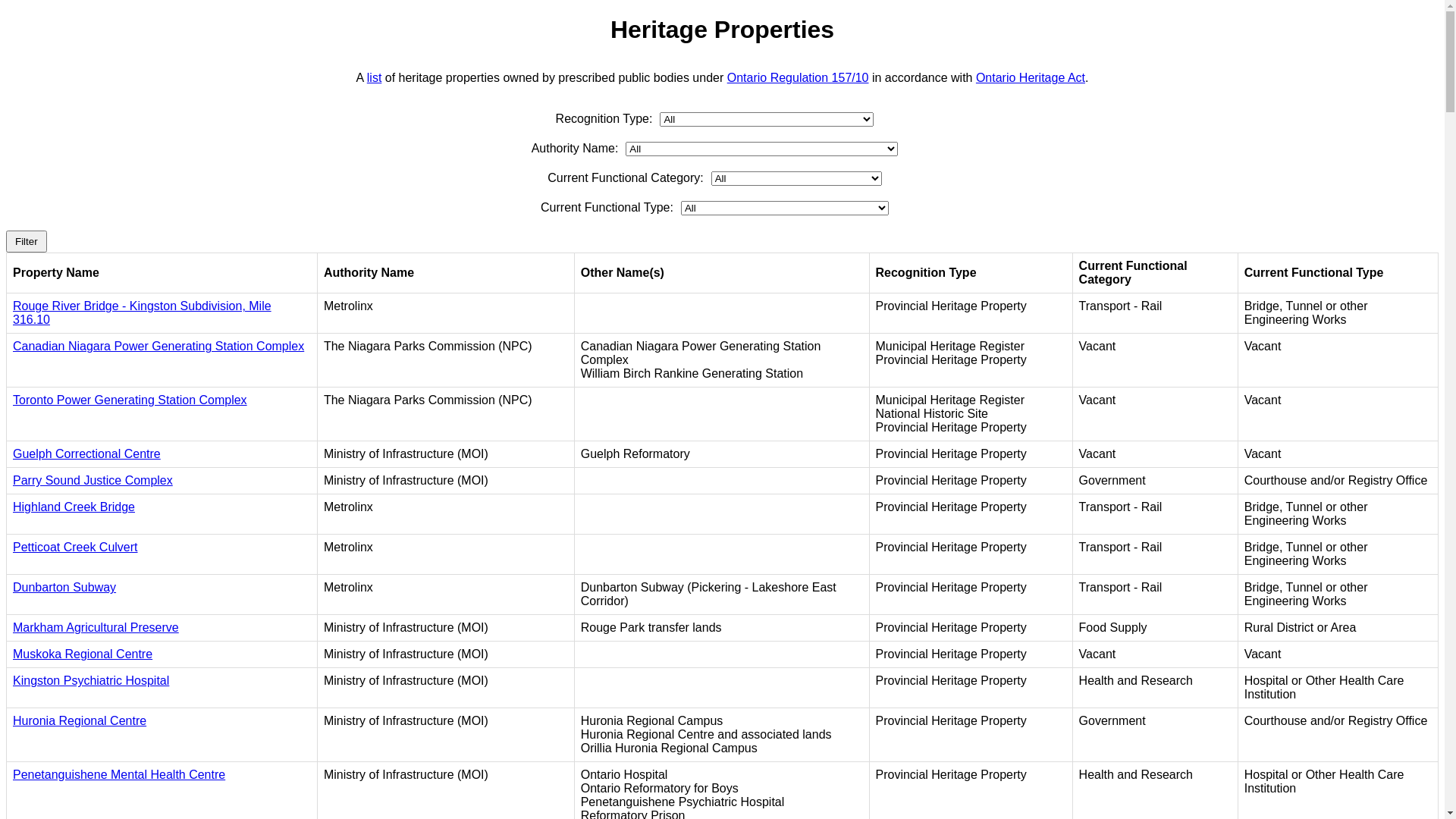Screen dimensions: 1456x819
Task: Open Petticoat Creek Culvert link
Action: [x=75, y=548]
